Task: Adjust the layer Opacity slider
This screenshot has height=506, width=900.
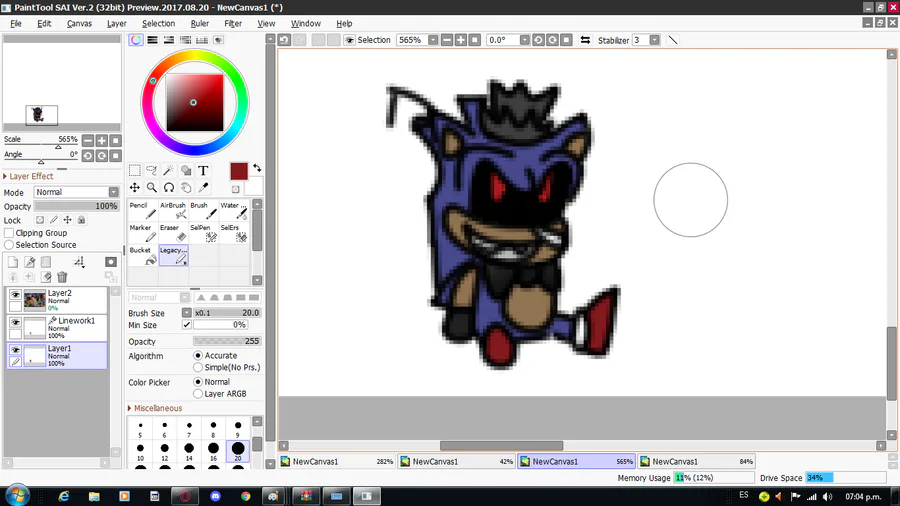Action: (76, 206)
